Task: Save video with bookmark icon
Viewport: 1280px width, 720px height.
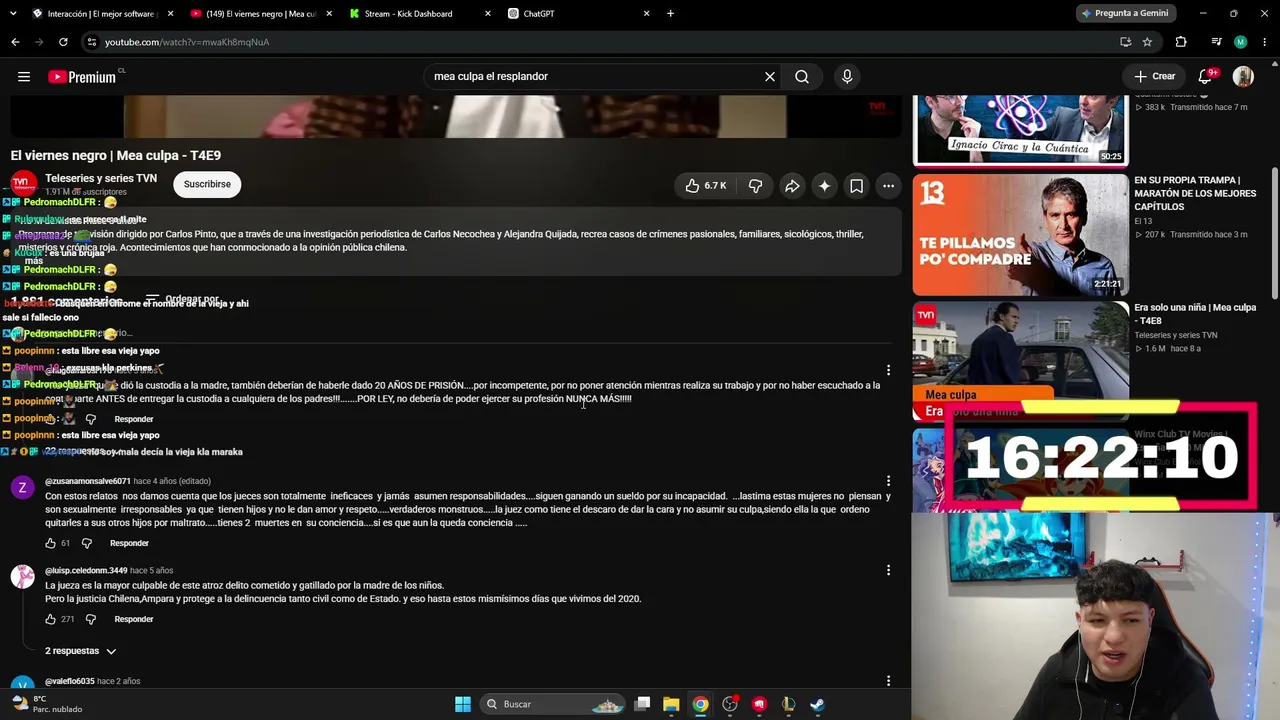Action: coord(857,185)
